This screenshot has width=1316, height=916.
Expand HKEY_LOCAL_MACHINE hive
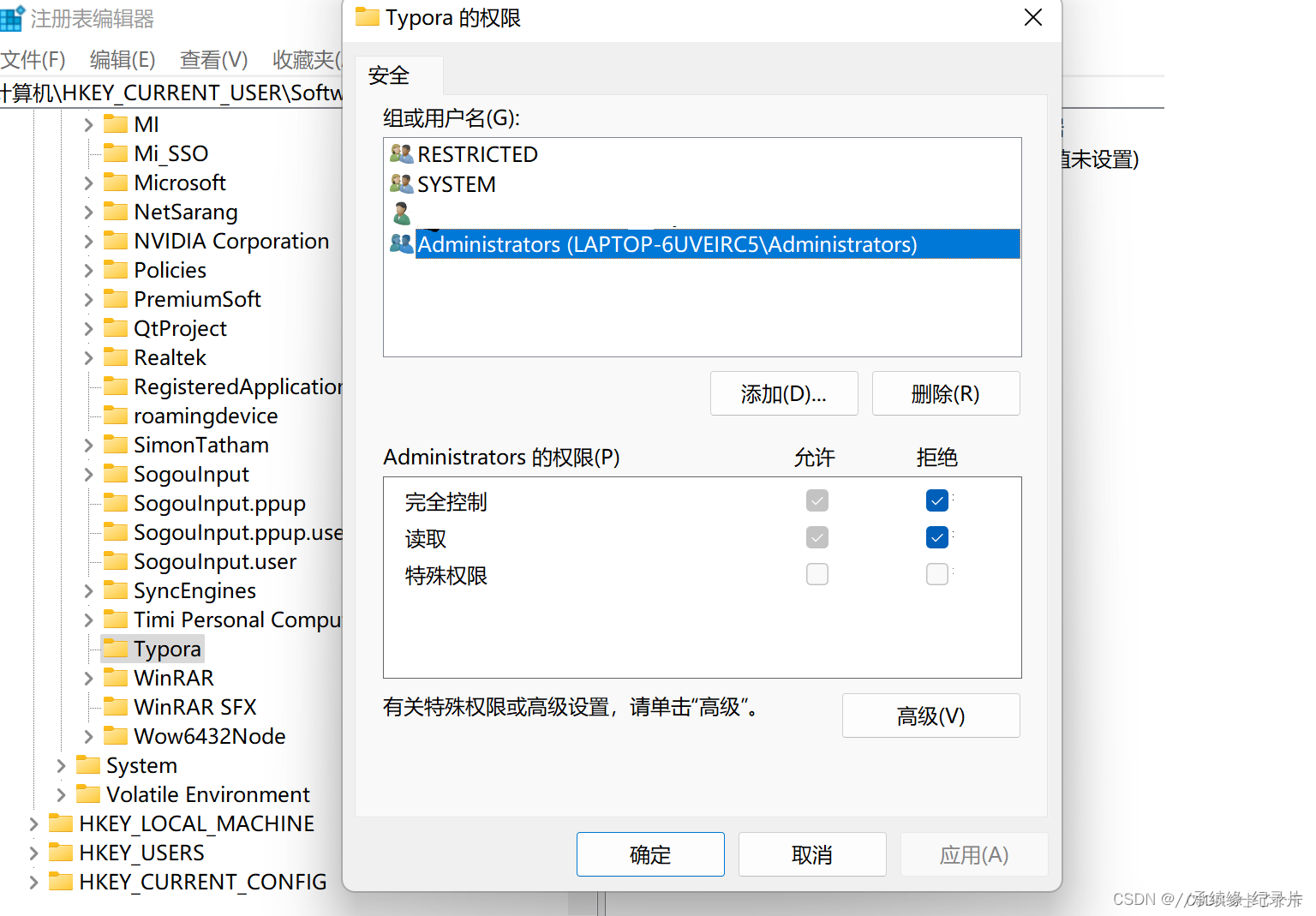click(33, 823)
